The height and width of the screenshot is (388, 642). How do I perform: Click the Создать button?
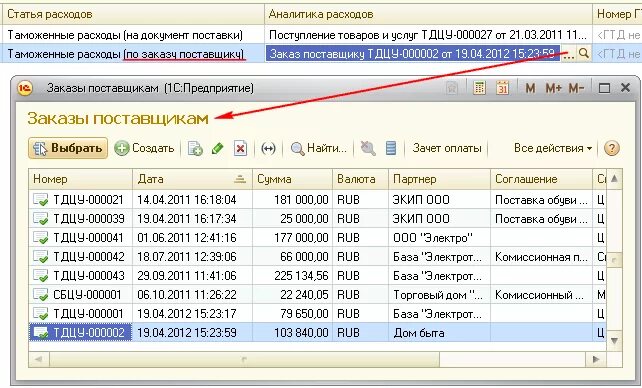click(144, 148)
